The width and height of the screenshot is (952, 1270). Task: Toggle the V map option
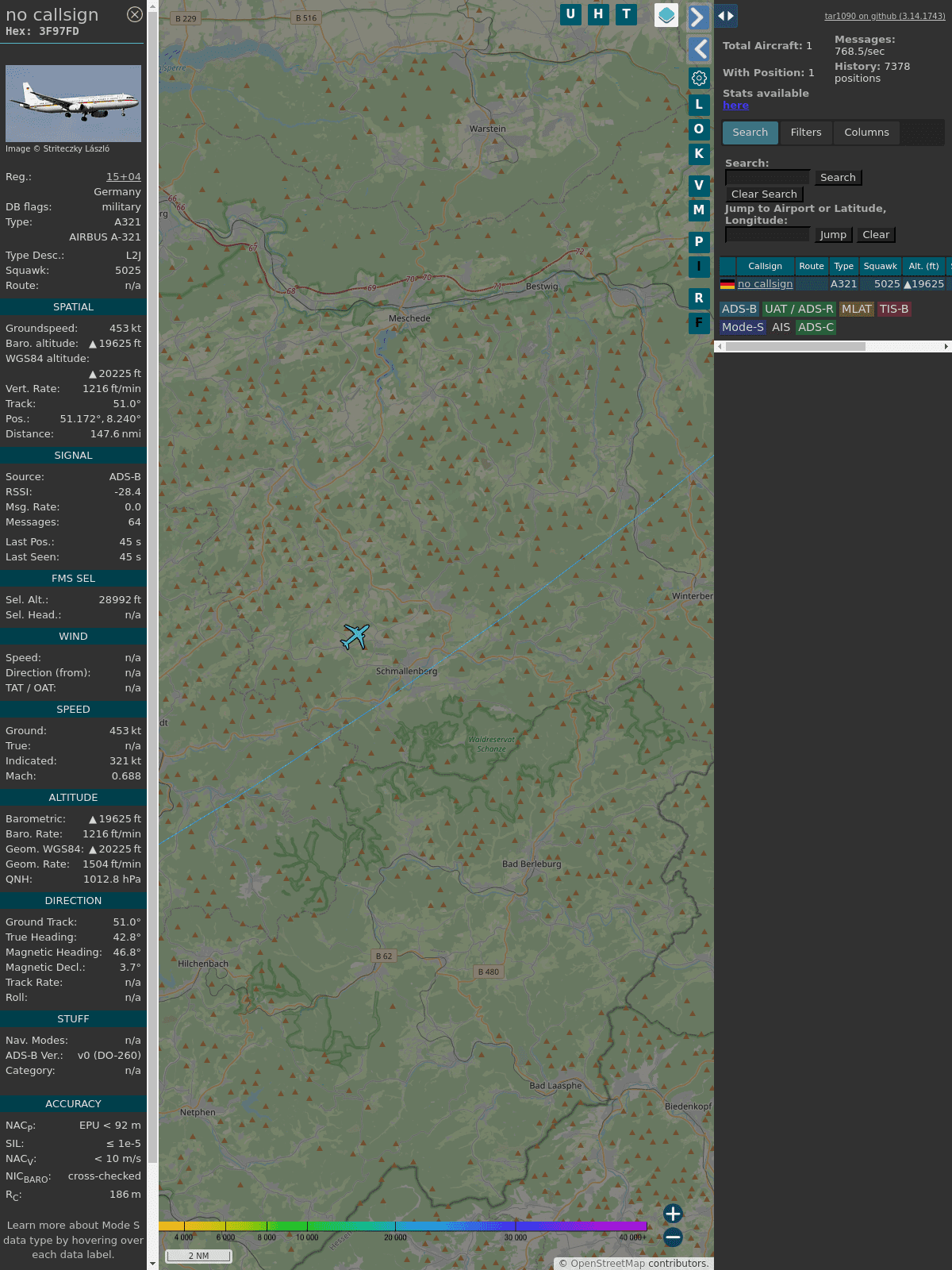pos(699,185)
